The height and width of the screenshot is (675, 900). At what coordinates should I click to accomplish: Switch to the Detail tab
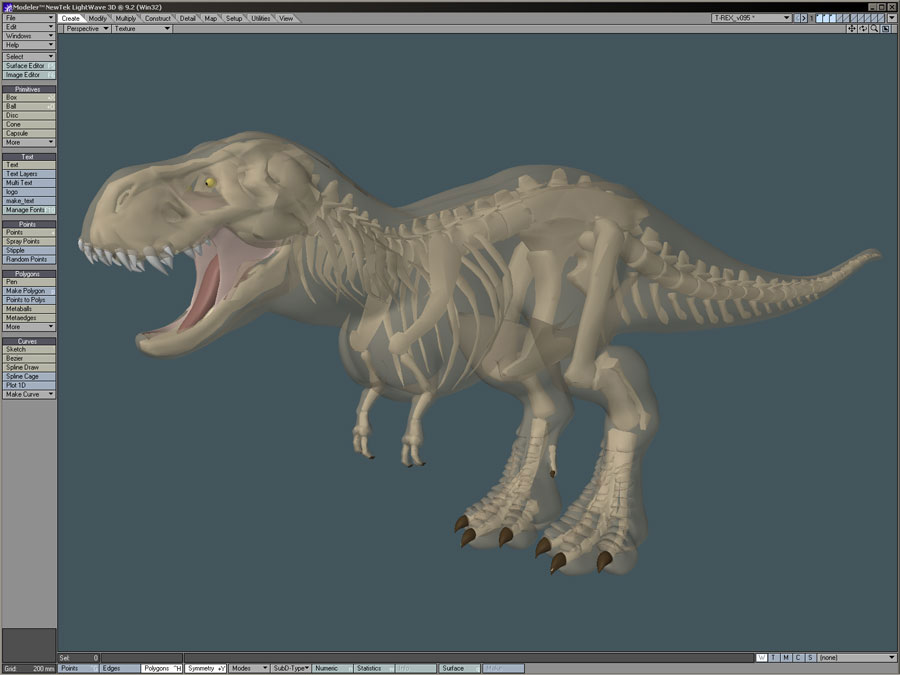[x=188, y=18]
